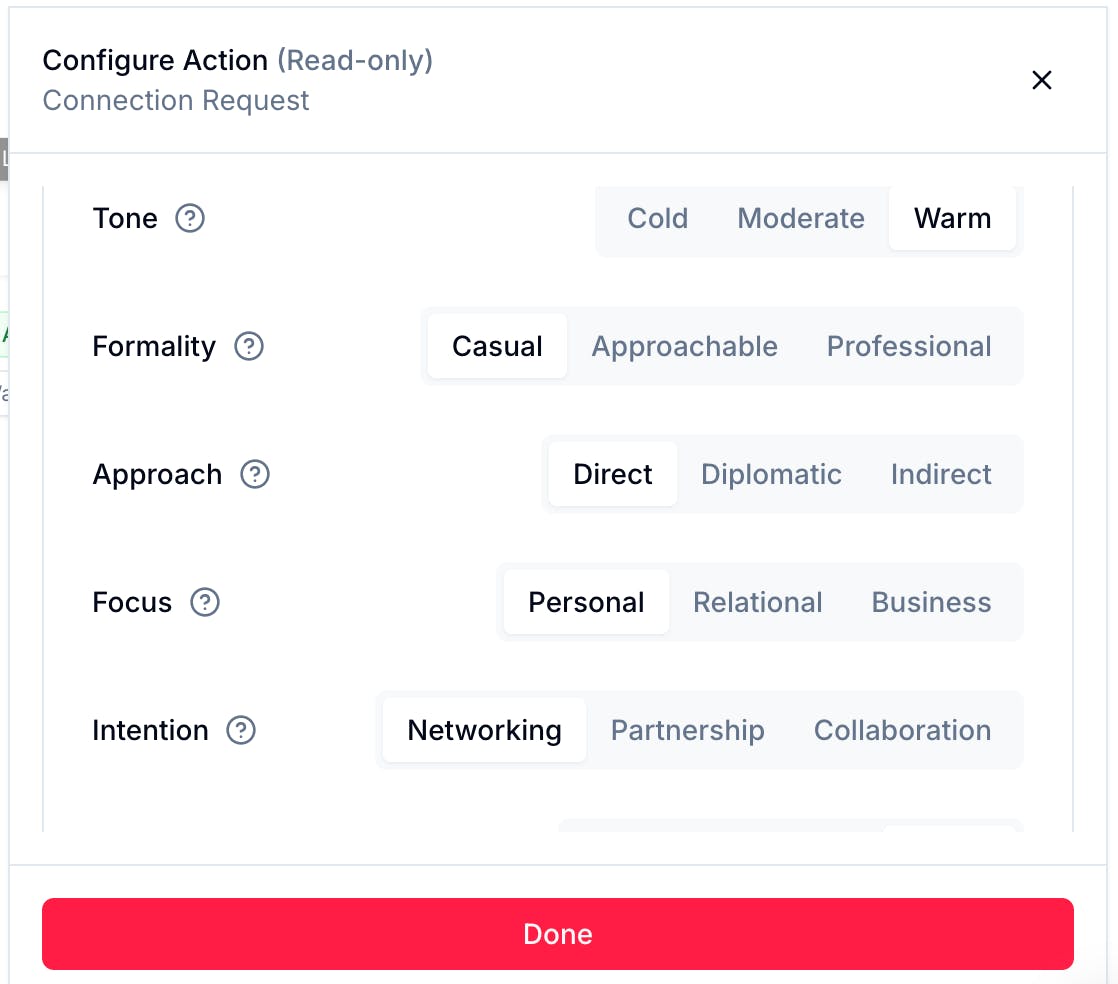Close the Configure Action dialog
1118x984 pixels.
tap(1042, 80)
